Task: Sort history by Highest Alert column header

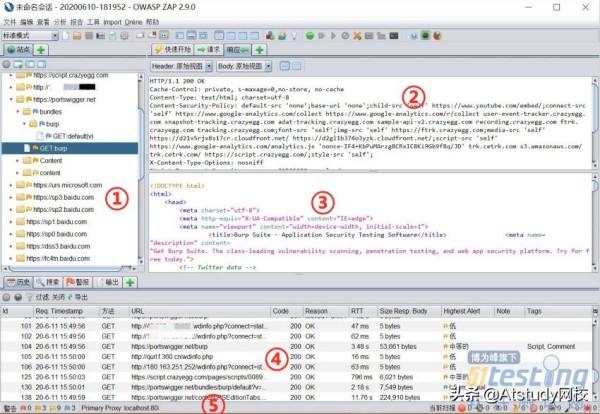Action: (x=467, y=311)
